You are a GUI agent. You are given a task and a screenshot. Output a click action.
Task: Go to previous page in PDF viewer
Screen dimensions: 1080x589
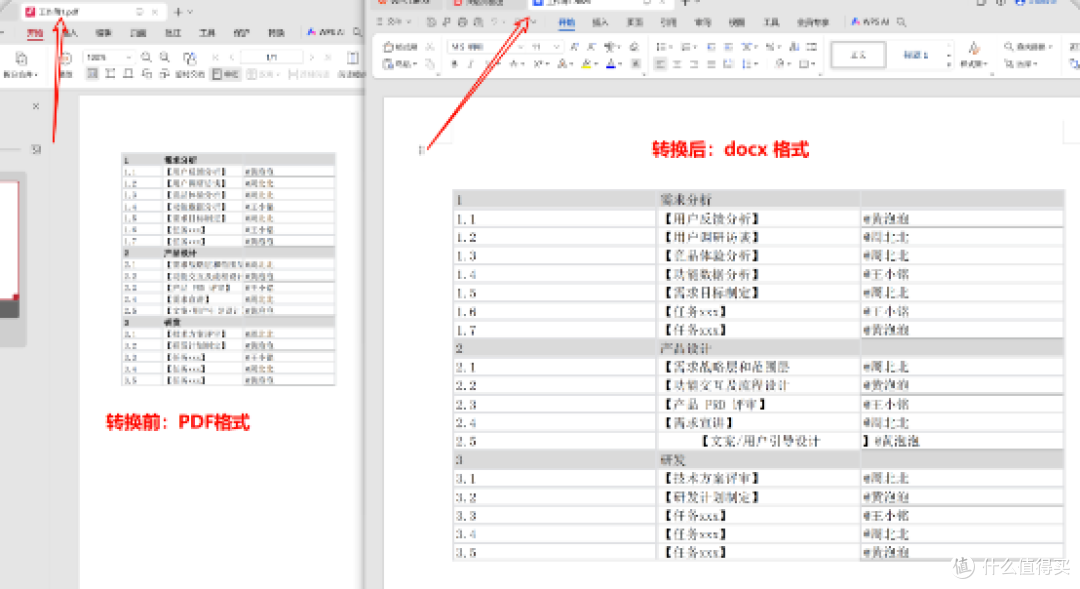[232, 57]
